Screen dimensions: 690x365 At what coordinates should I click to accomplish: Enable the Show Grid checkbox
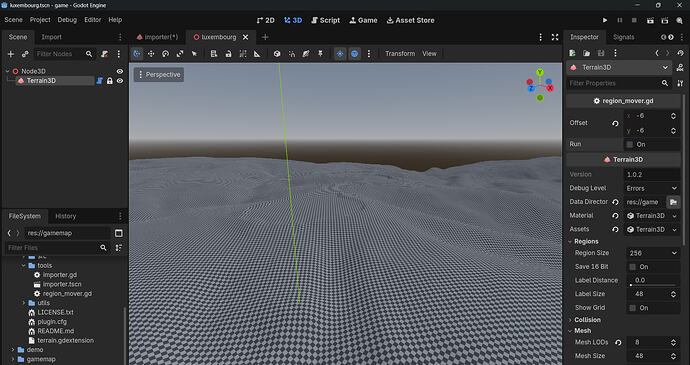coord(632,308)
